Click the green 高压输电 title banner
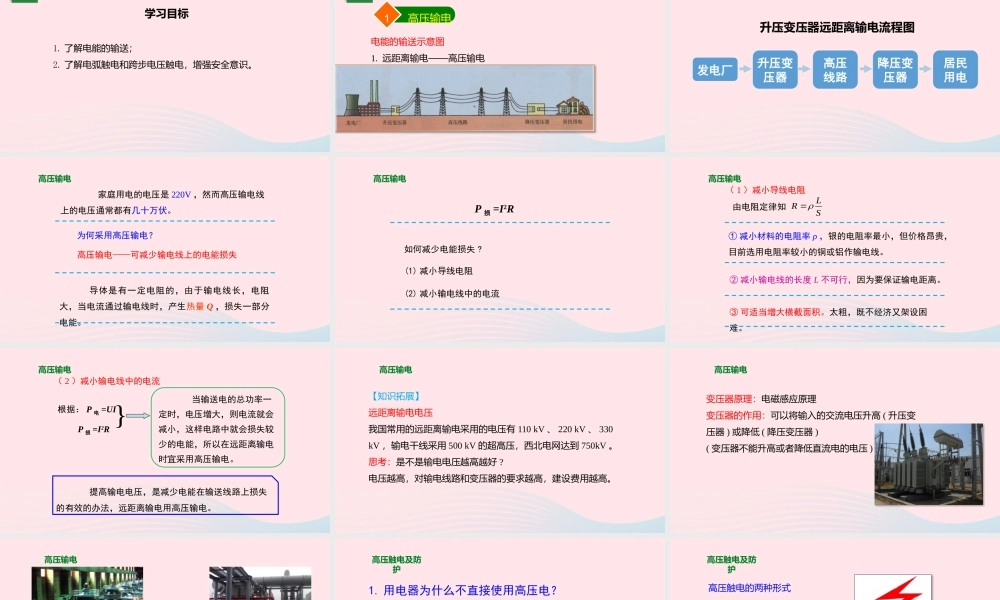This screenshot has width=1000, height=600. tap(427, 17)
